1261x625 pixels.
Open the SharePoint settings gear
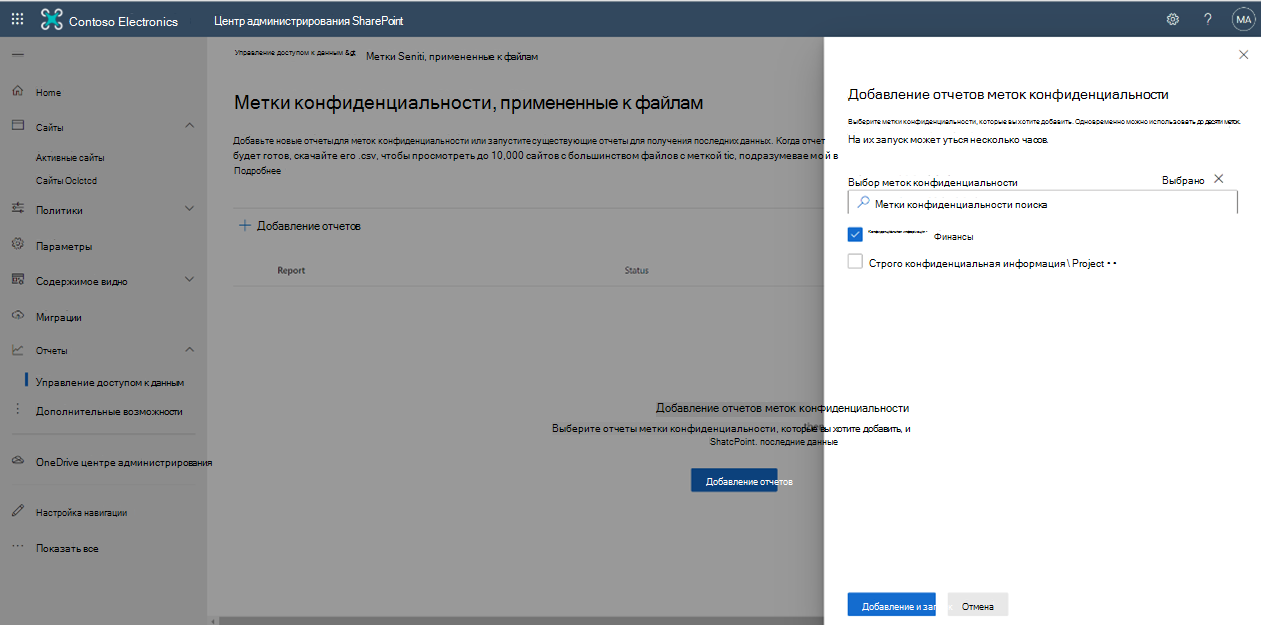1172,18
